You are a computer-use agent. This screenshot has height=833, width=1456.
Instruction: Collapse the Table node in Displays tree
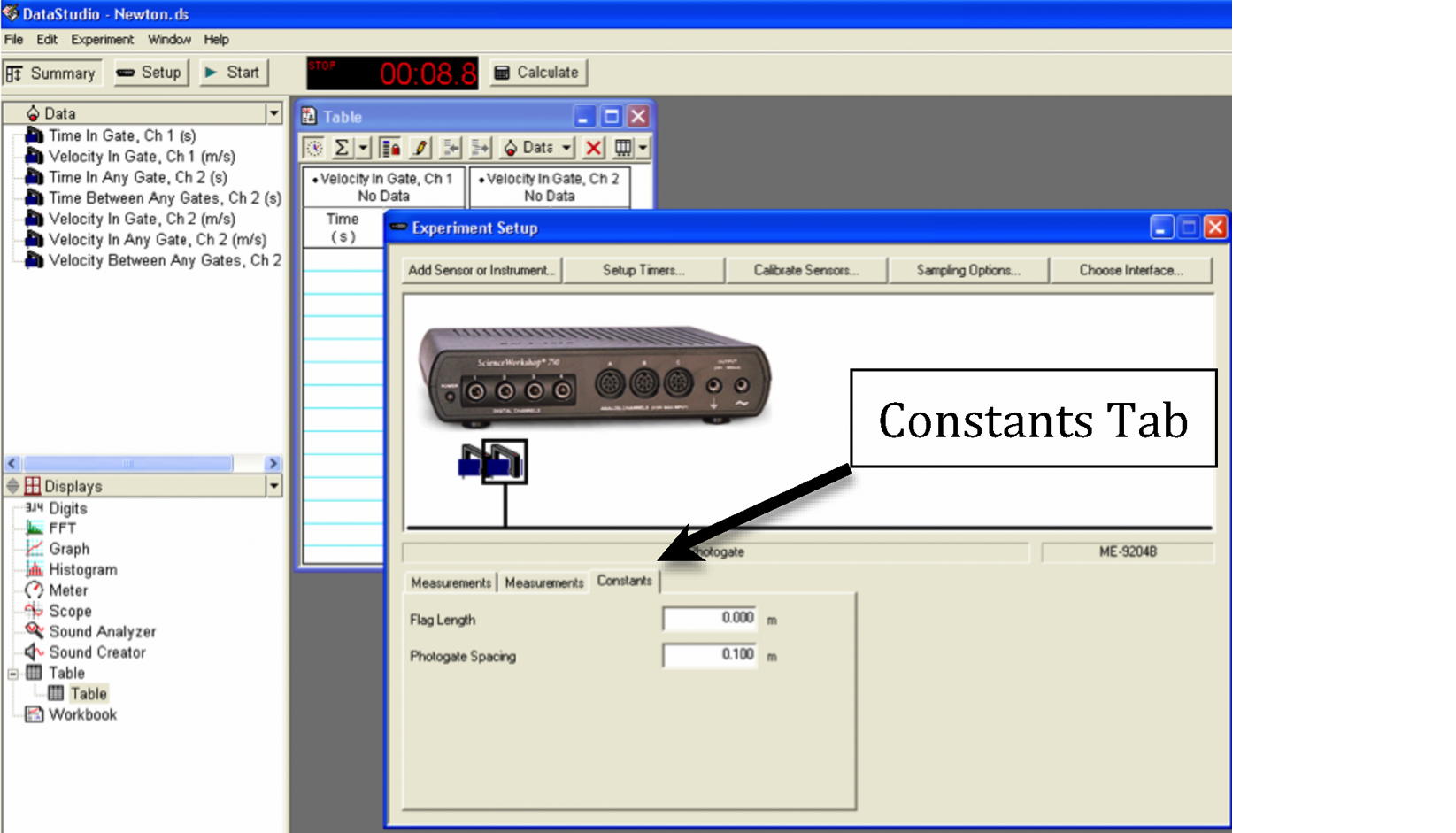tap(13, 674)
